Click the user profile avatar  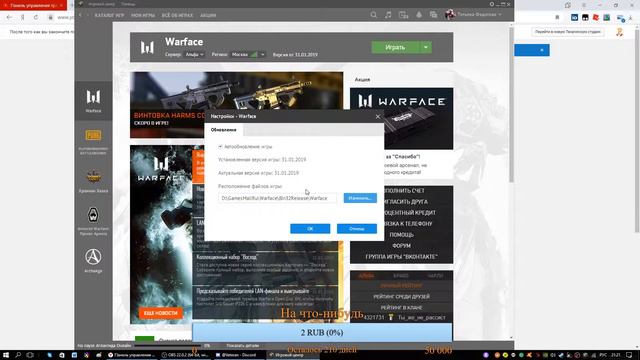450,15
